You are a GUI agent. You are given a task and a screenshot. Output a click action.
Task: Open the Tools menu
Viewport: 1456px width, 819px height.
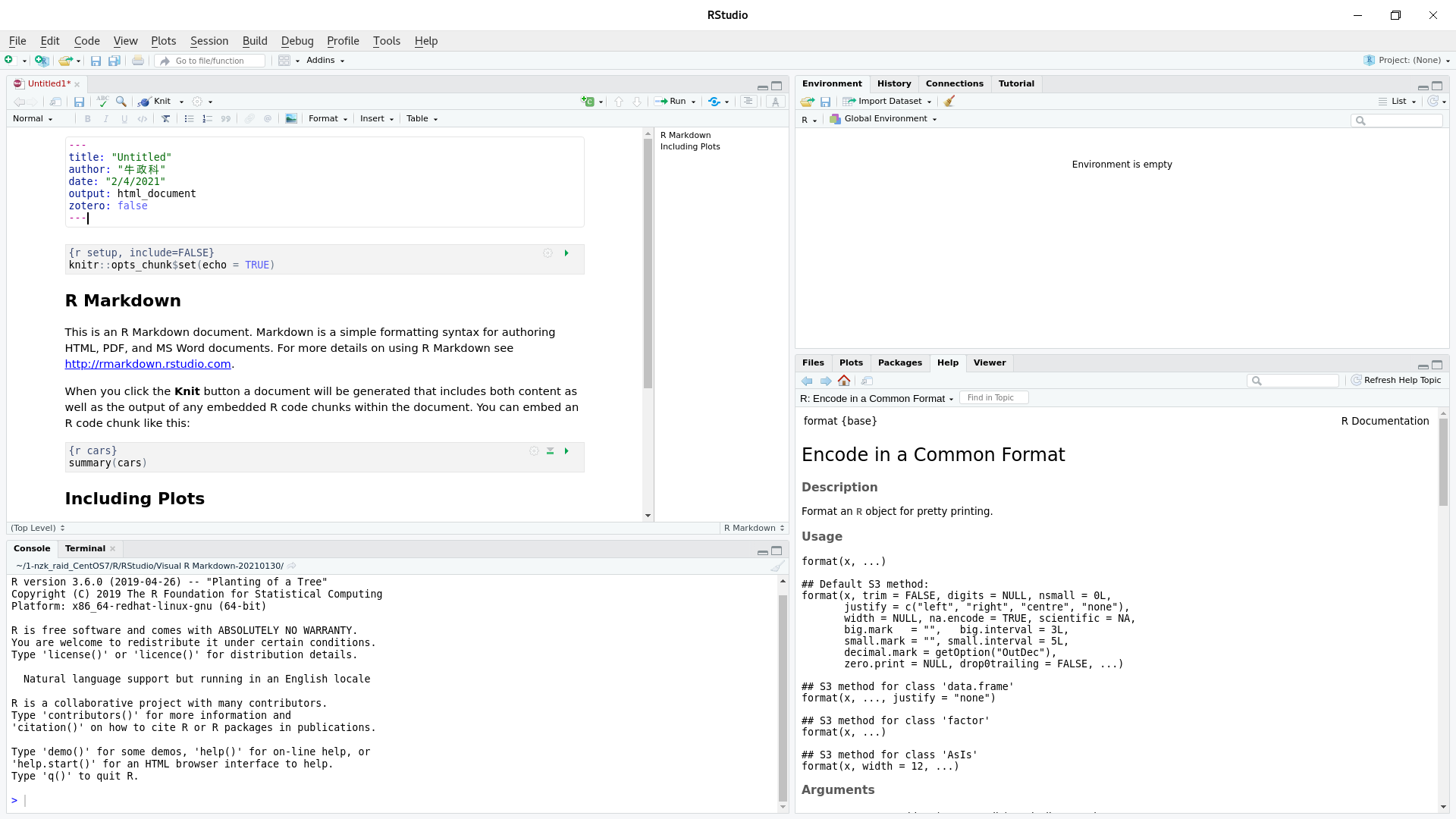pyautogui.click(x=386, y=41)
